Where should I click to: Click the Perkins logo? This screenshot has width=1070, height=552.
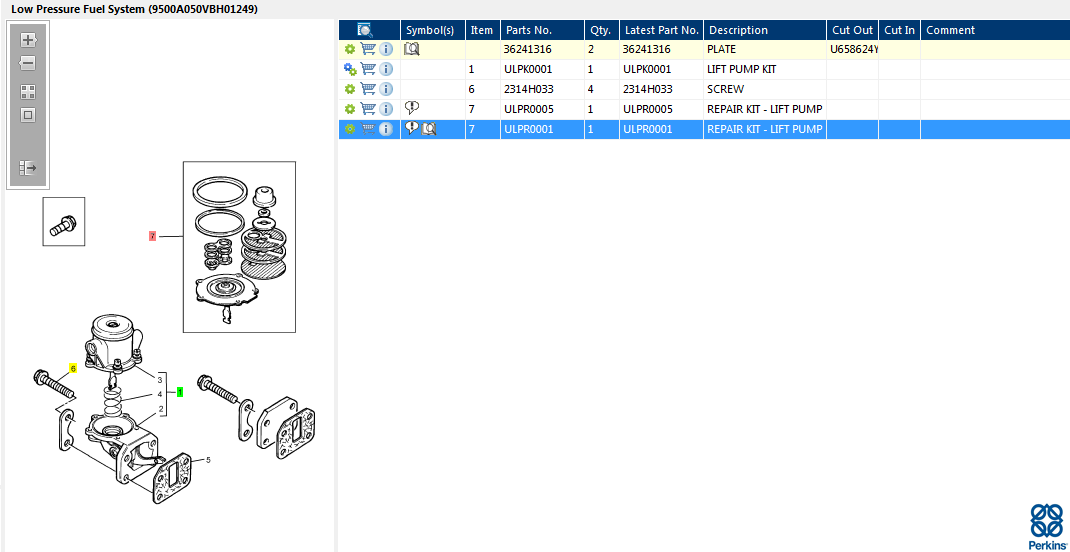pos(1047,525)
